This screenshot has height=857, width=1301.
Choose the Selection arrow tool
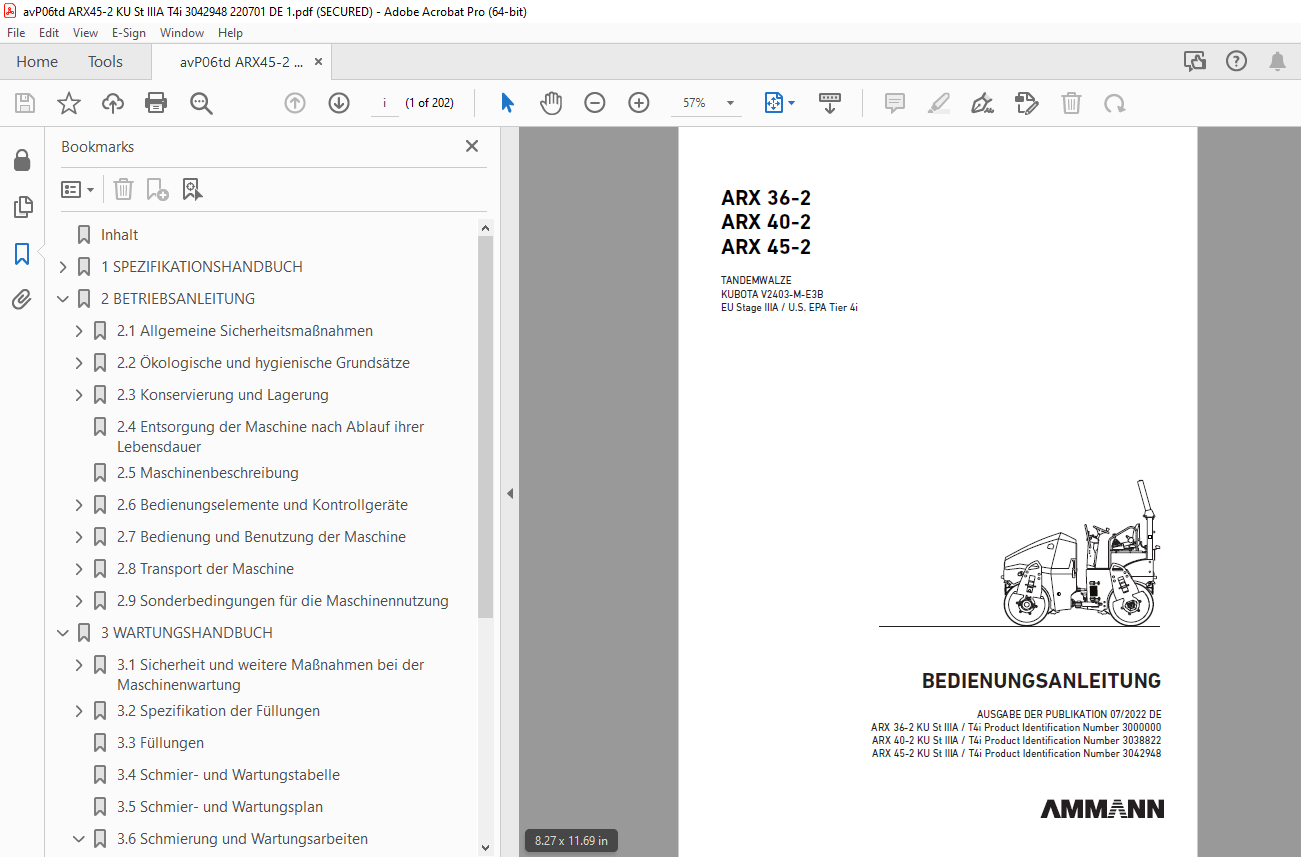point(508,103)
